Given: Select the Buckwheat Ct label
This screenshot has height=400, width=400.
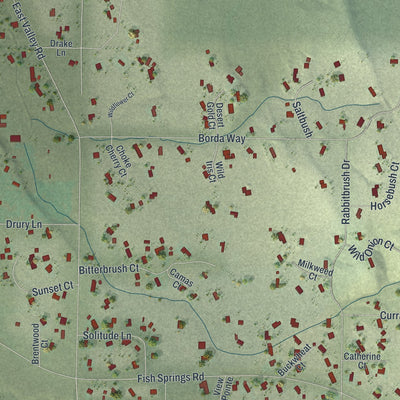Looking at the screenshot, I should [x=295, y=360].
